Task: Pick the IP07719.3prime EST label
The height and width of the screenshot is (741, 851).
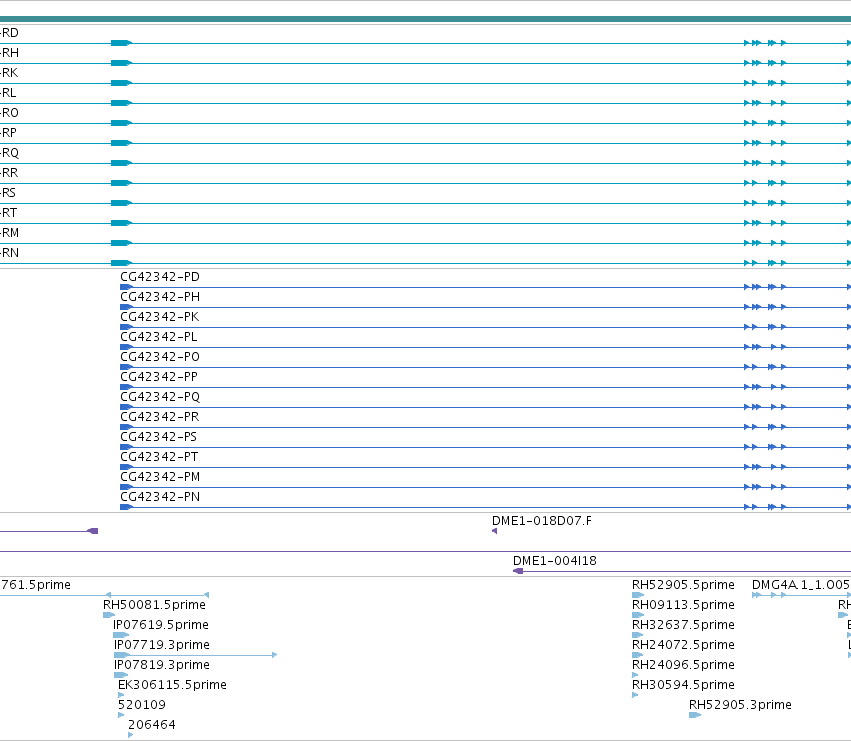Action: coord(162,645)
